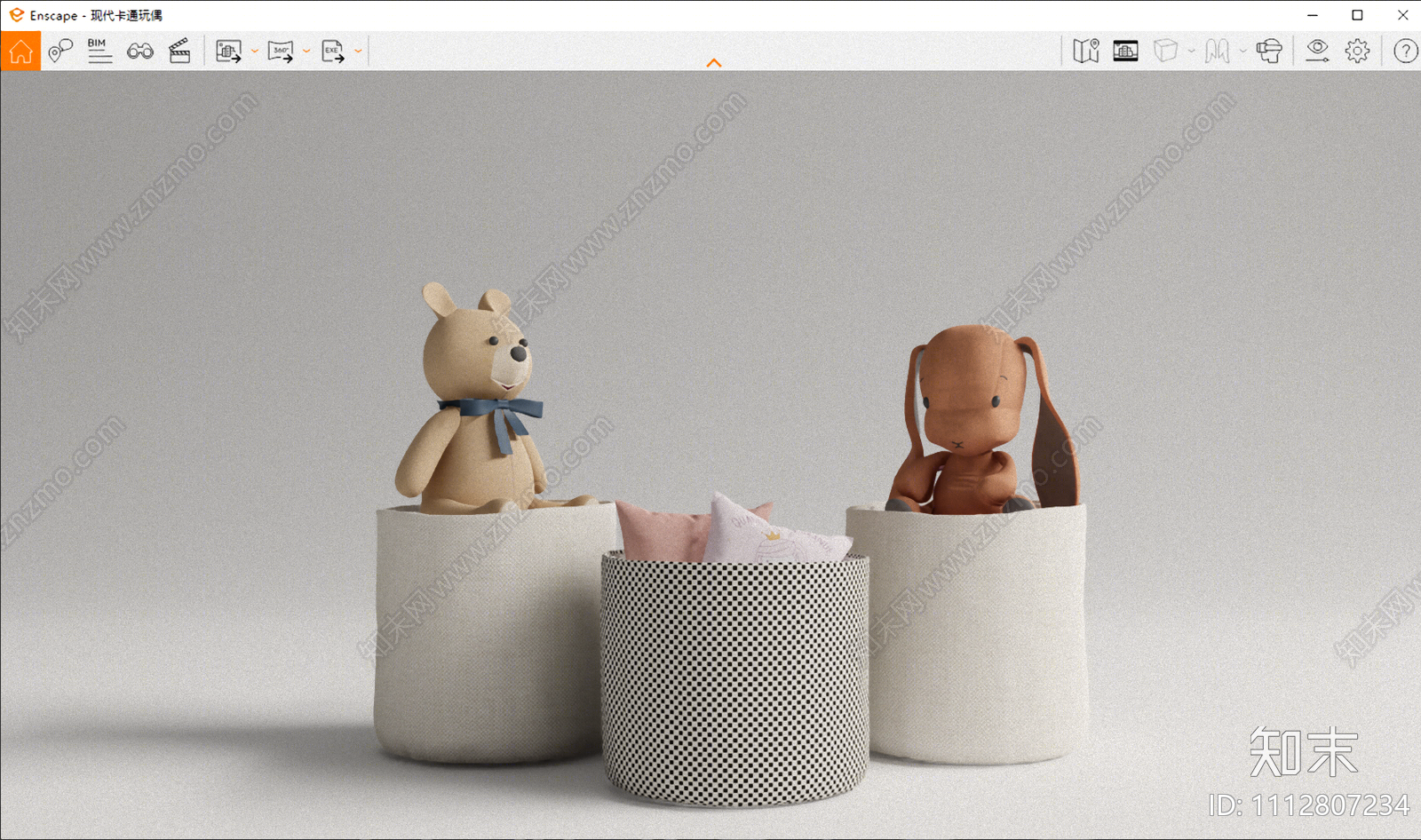Click the Enscape logo in title bar
Image resolution: width=1421 pixels, height=840 pixels.
pos(16,15)
